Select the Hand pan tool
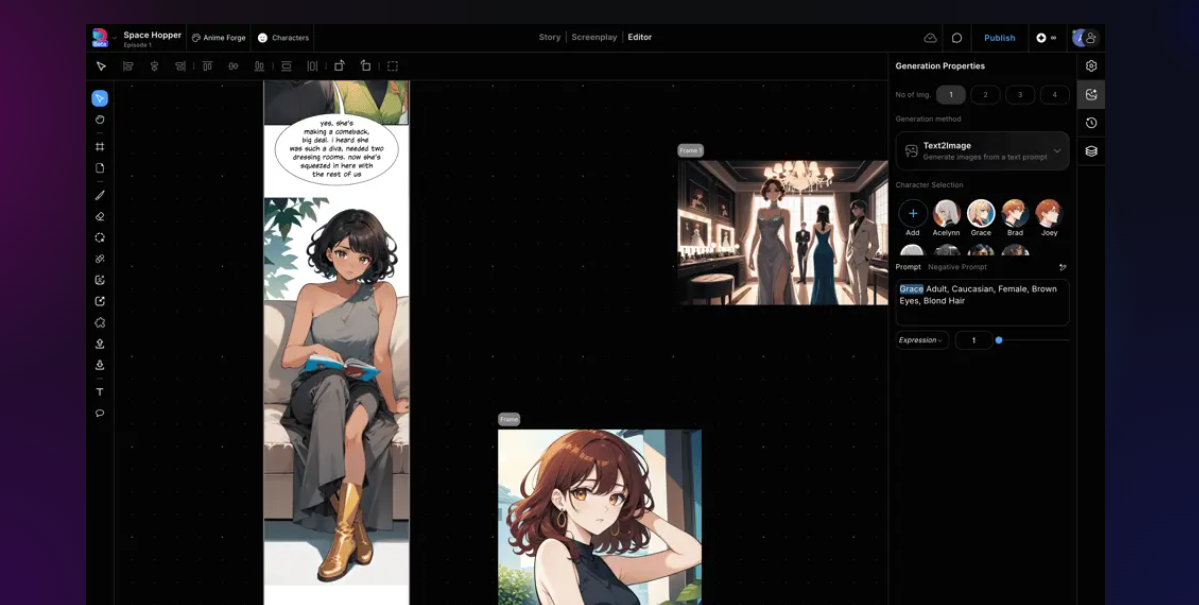 pyautogui.click(x=100, y=119)
